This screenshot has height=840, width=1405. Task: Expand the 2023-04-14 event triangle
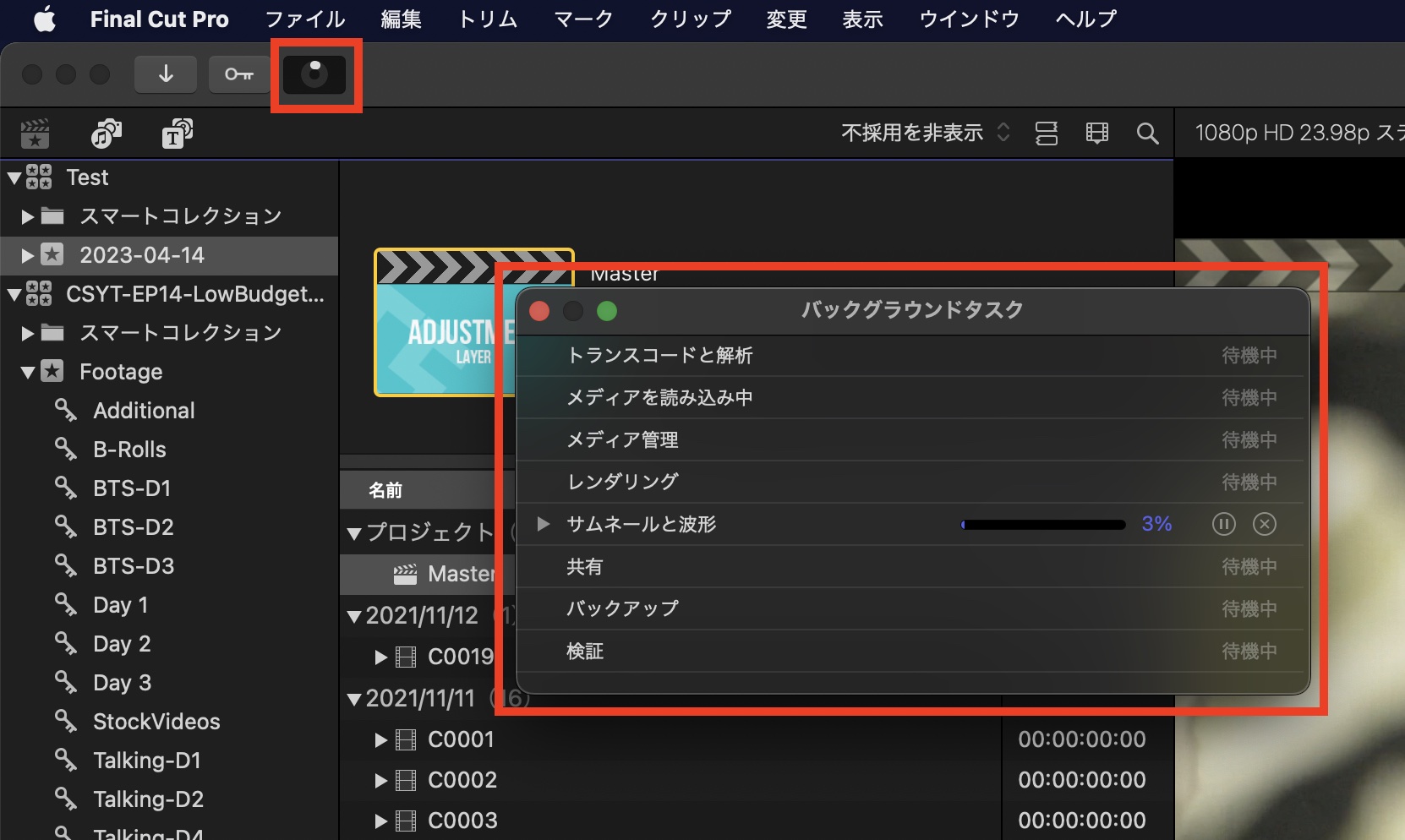[27, 255]
